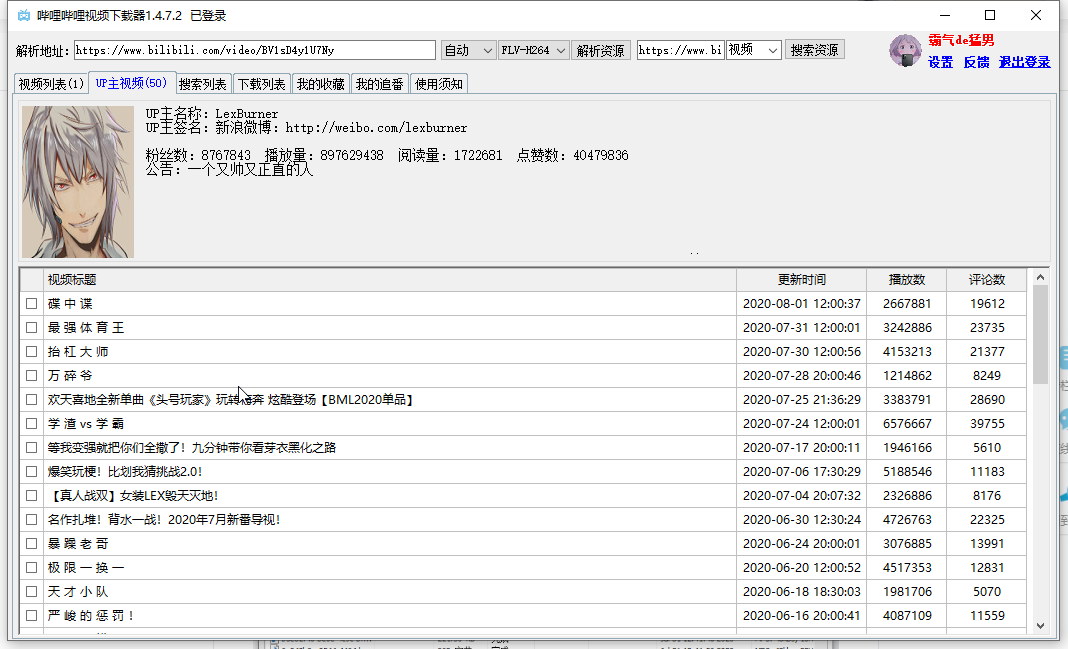The height and width of the screenshot is (649, 1068).
Task: Click the comment count 5070
Action: click(x=987, y=591)
